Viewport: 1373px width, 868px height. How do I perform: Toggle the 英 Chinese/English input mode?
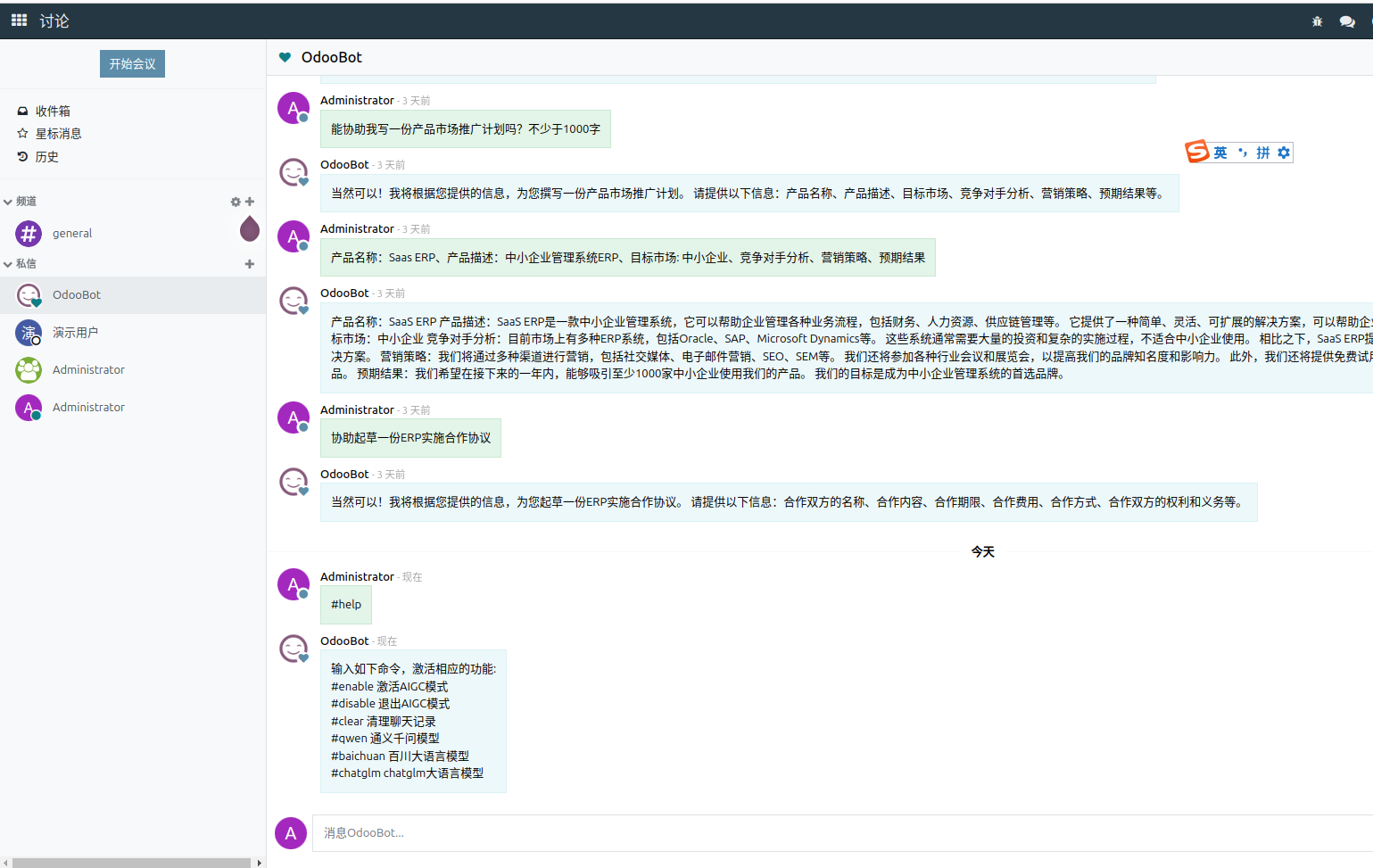[x=1220, y=153]
